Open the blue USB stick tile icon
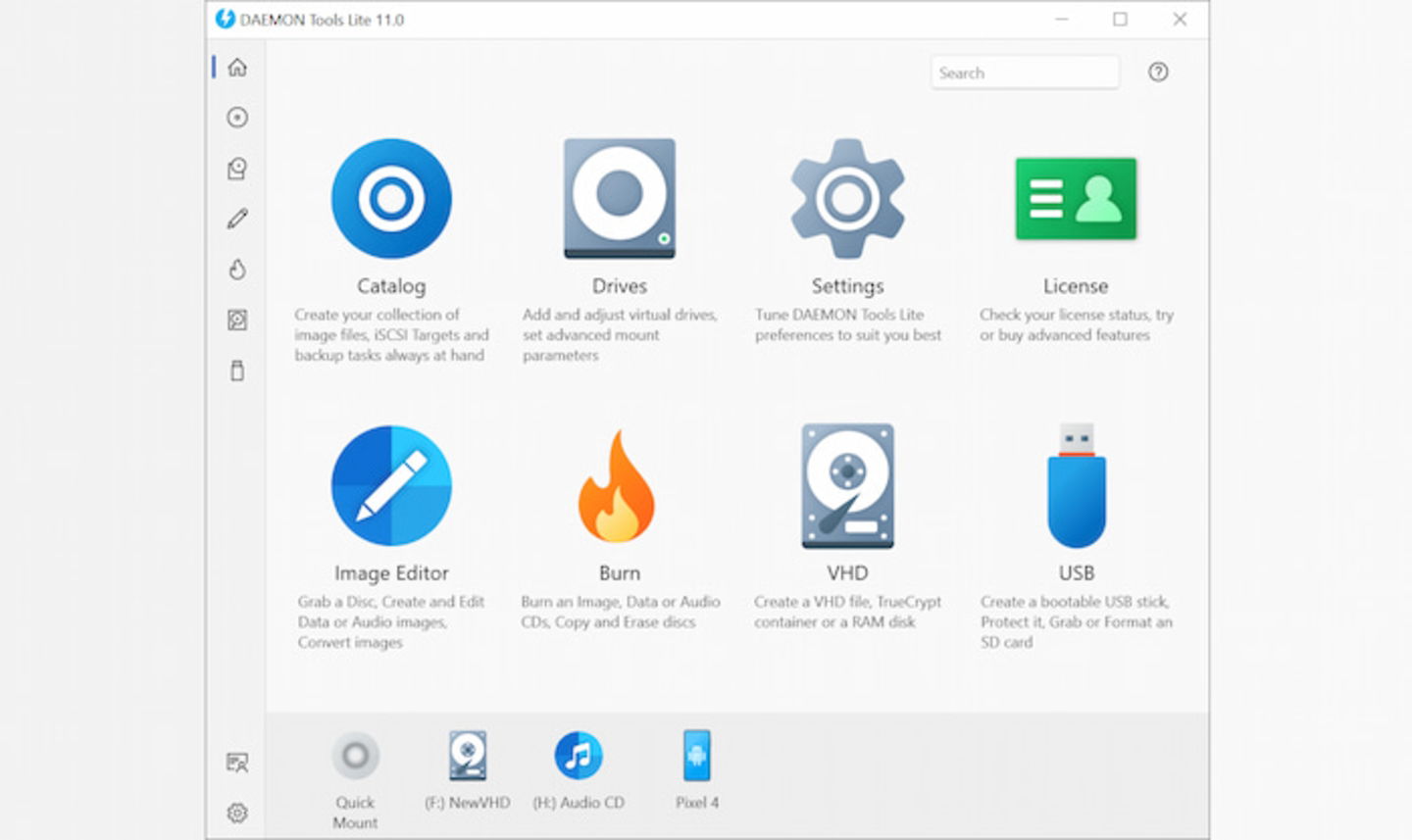Image resolution: width=1412 pixels, height=840 pixels. tap(1077, 486)
